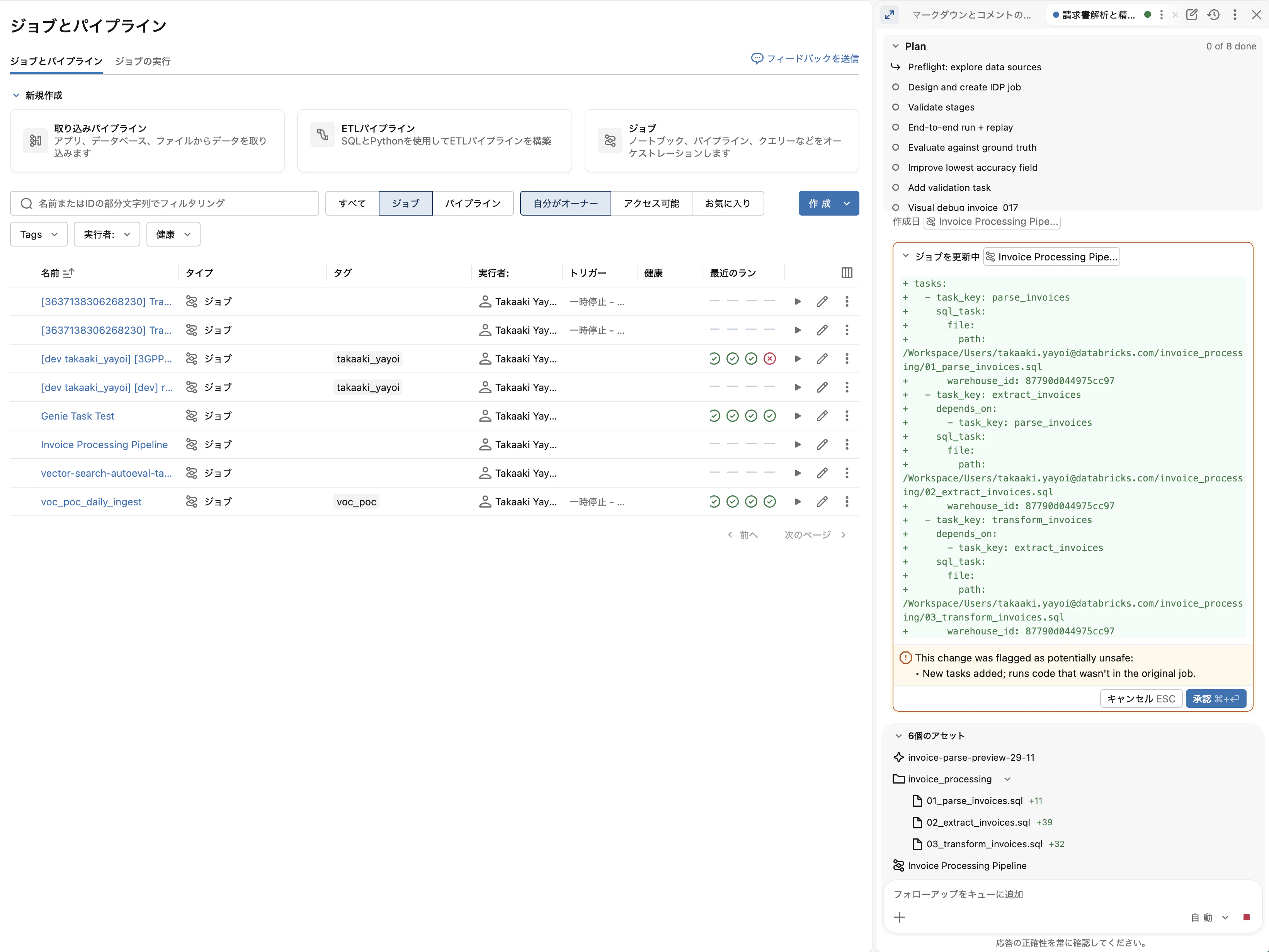Viewport: 1269px width, 952px height.
Task: Click the failed run icon for 3GPP job
Action: [770, 359]
